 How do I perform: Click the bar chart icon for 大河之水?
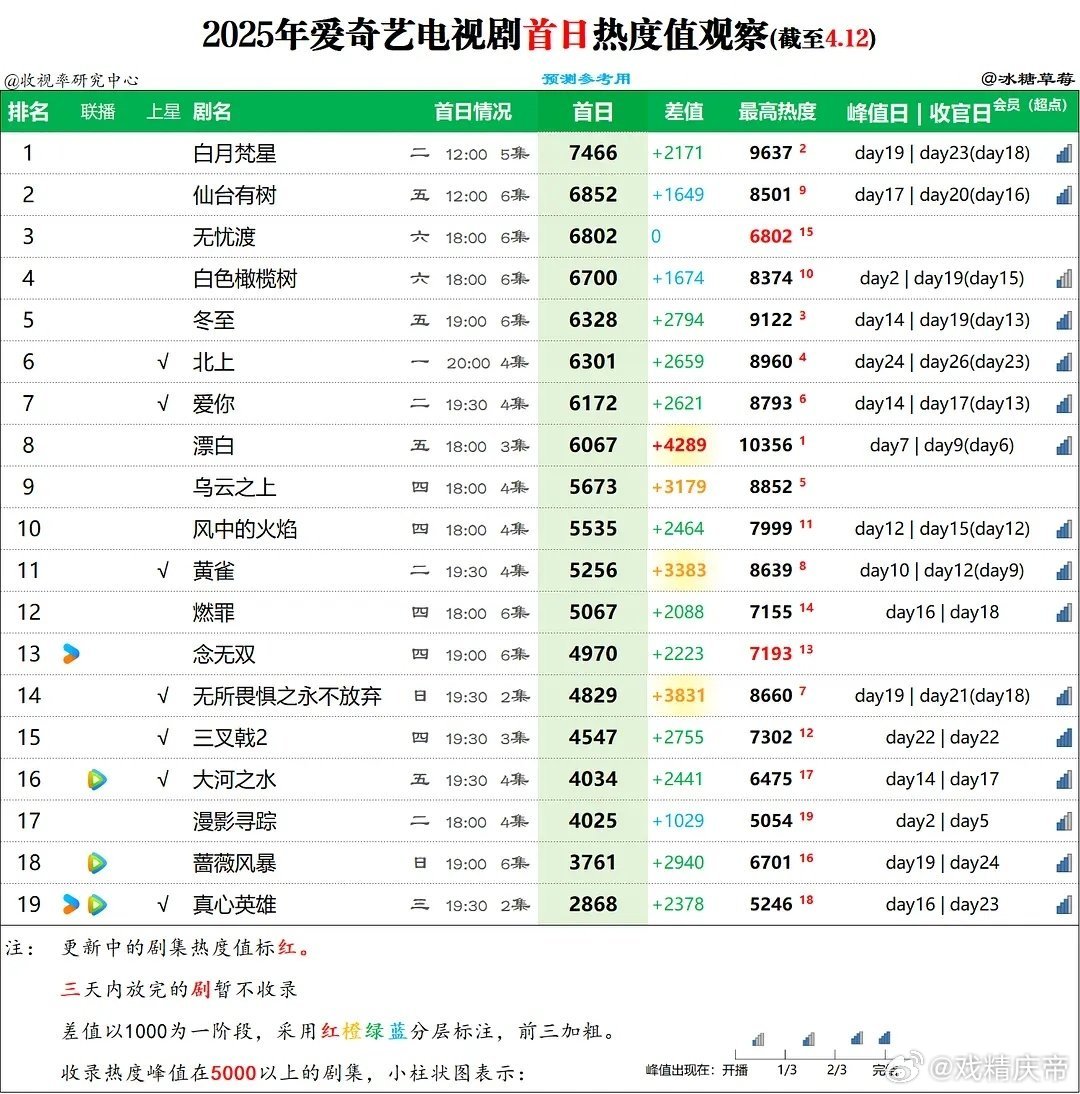coord(1064,780)
